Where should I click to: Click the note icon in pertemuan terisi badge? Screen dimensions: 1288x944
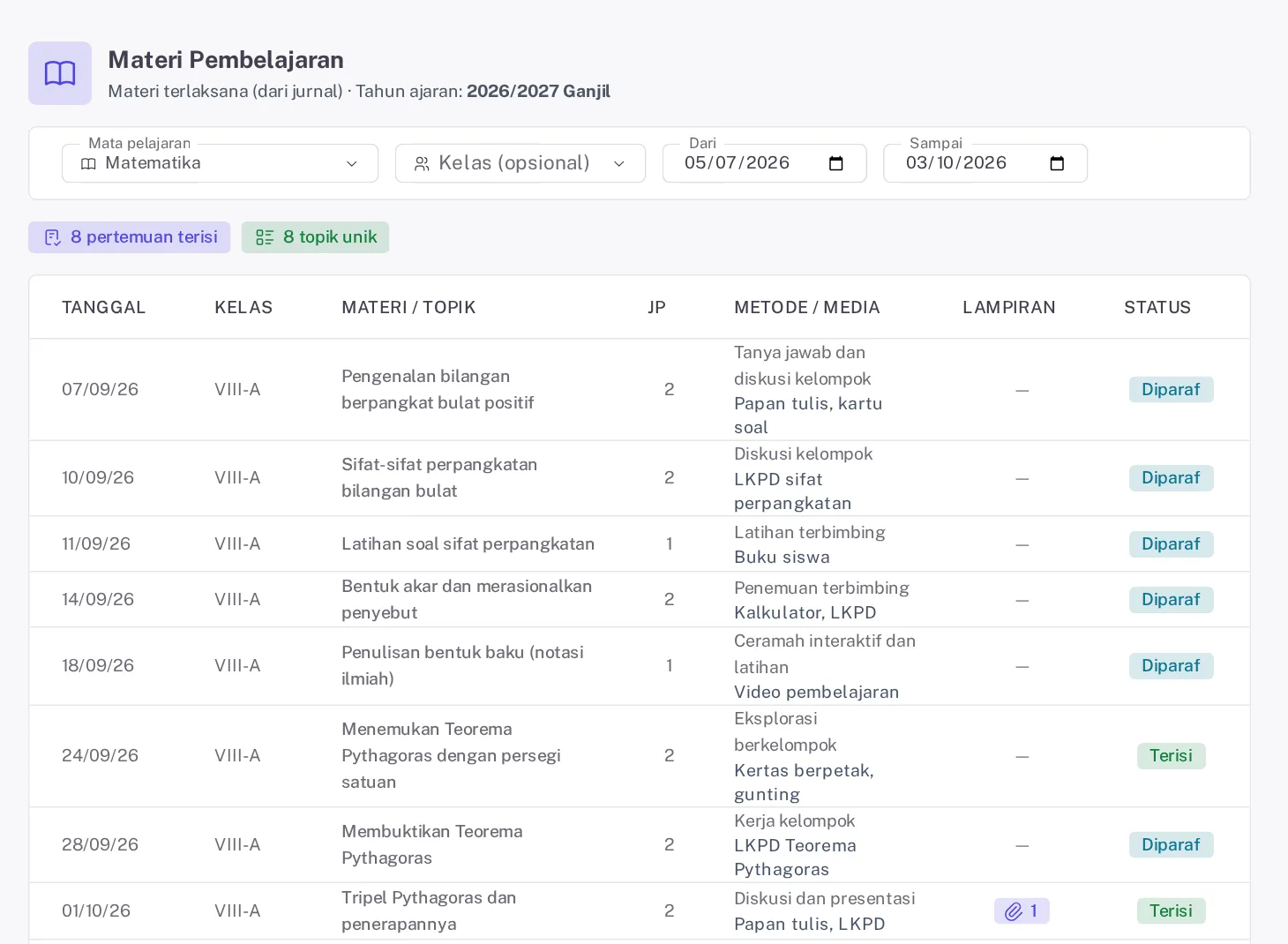point(53,237)
